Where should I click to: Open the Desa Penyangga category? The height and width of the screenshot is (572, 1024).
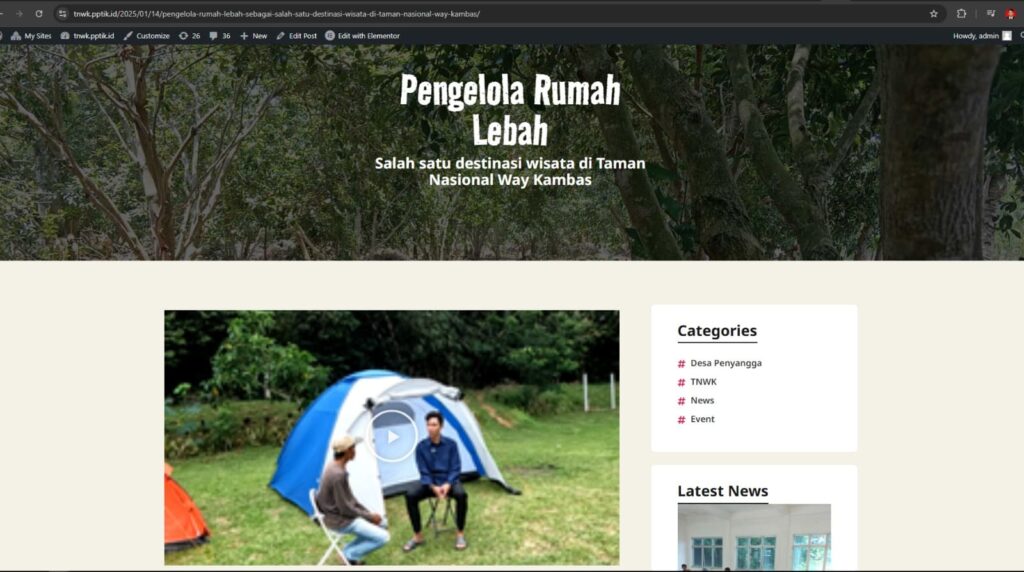[726, 363]
